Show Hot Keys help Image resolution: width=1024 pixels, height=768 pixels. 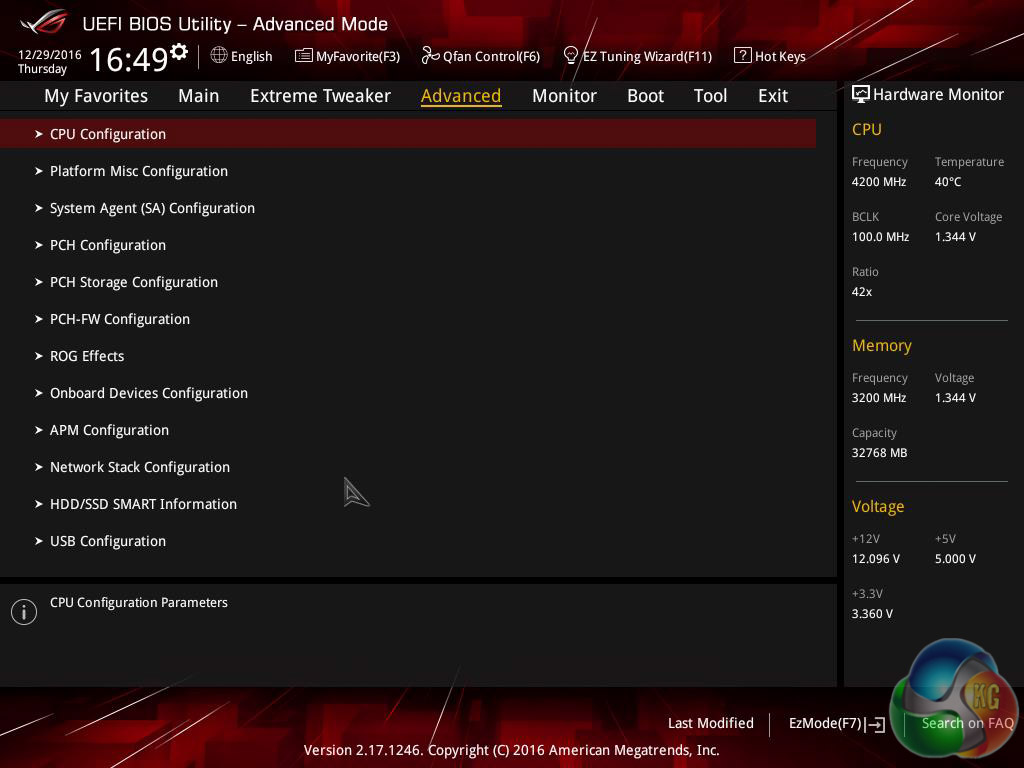click(770, 56)
